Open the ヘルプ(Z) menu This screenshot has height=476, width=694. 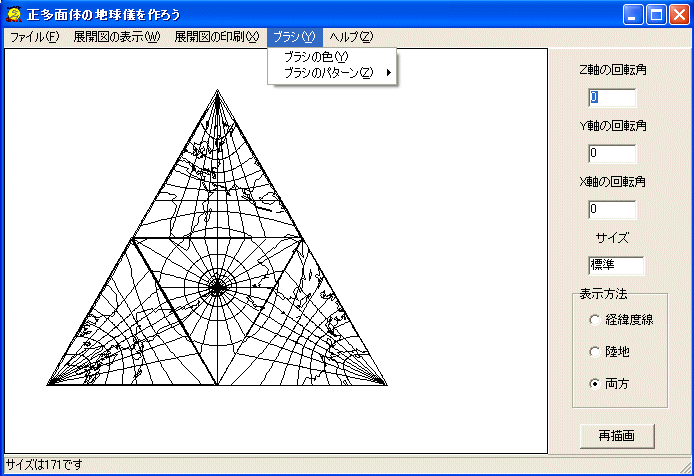[x=351, y=37]
